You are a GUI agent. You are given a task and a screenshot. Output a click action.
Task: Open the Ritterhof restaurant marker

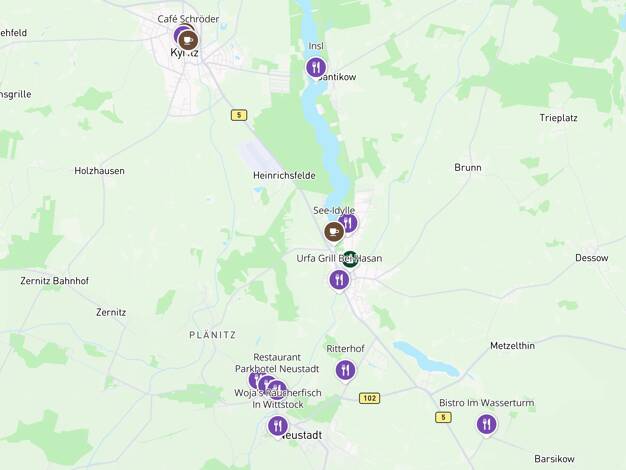click(345, 370)
